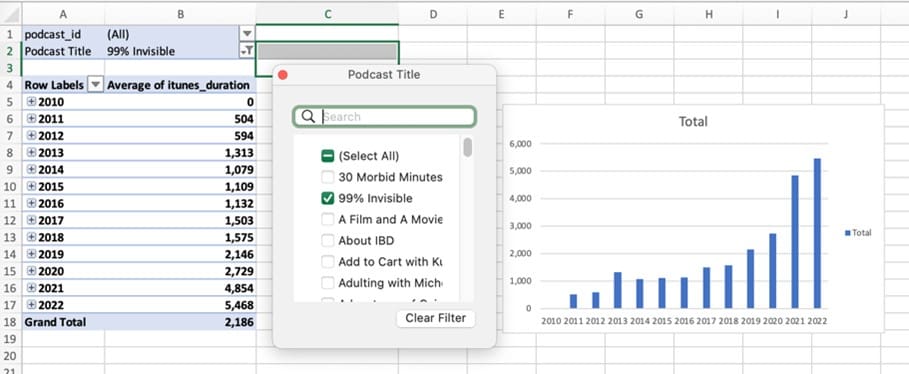Select row 1 header
Viewport: 909px width, 374px height.
[10, 34]
